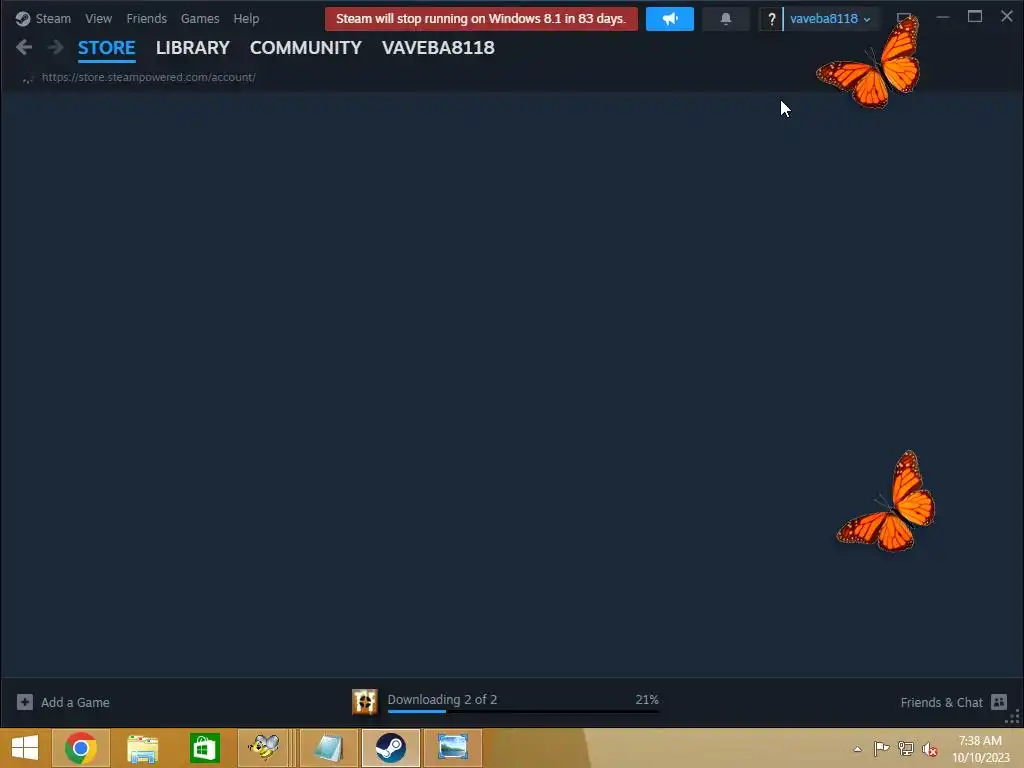Click the Steam logo icon
Image resolution: width=1024 pixels, height=768 pixels.
[23, 19]
